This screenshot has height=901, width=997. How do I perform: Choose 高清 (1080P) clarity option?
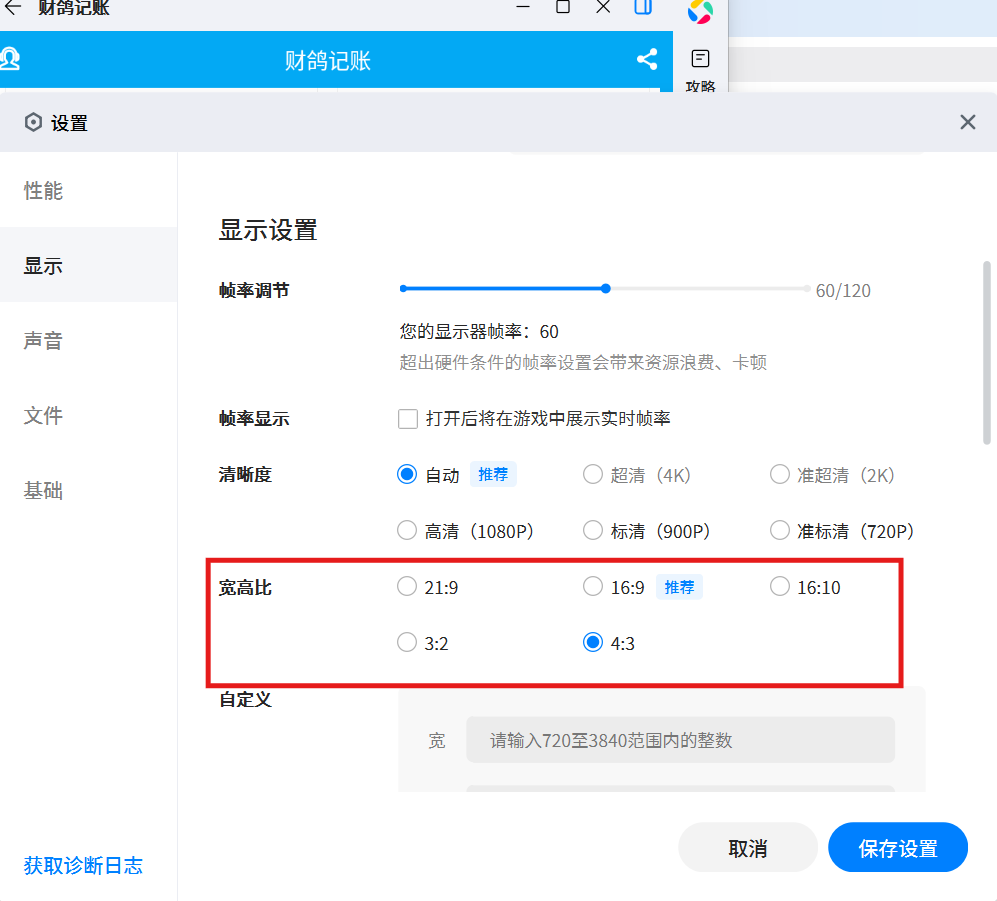[407, 531]
